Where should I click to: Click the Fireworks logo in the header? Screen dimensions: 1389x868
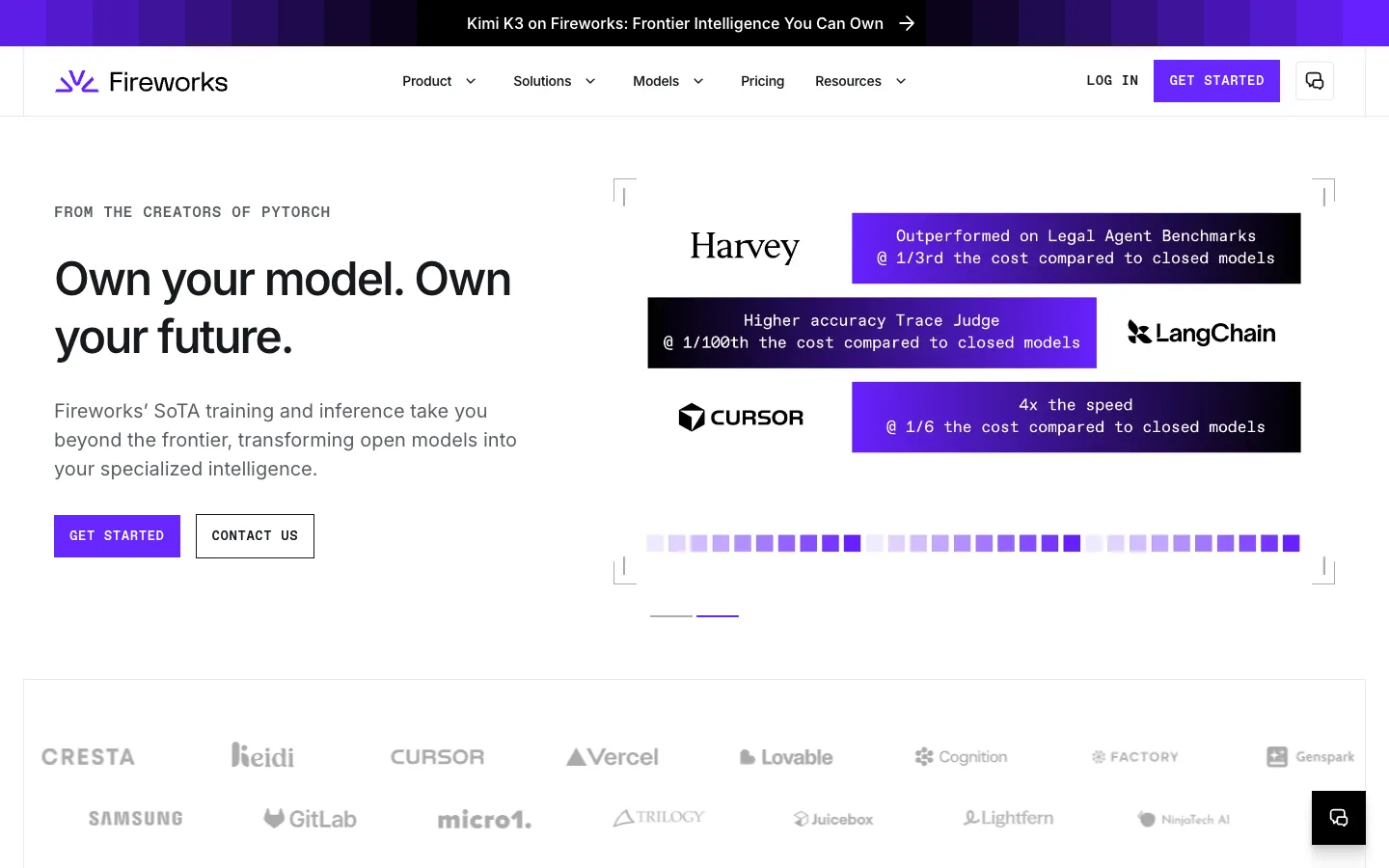(142, 81)
